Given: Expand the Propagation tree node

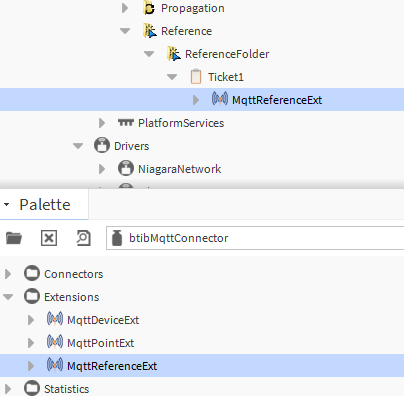Looking at the screenshot, I should point(125,8).
